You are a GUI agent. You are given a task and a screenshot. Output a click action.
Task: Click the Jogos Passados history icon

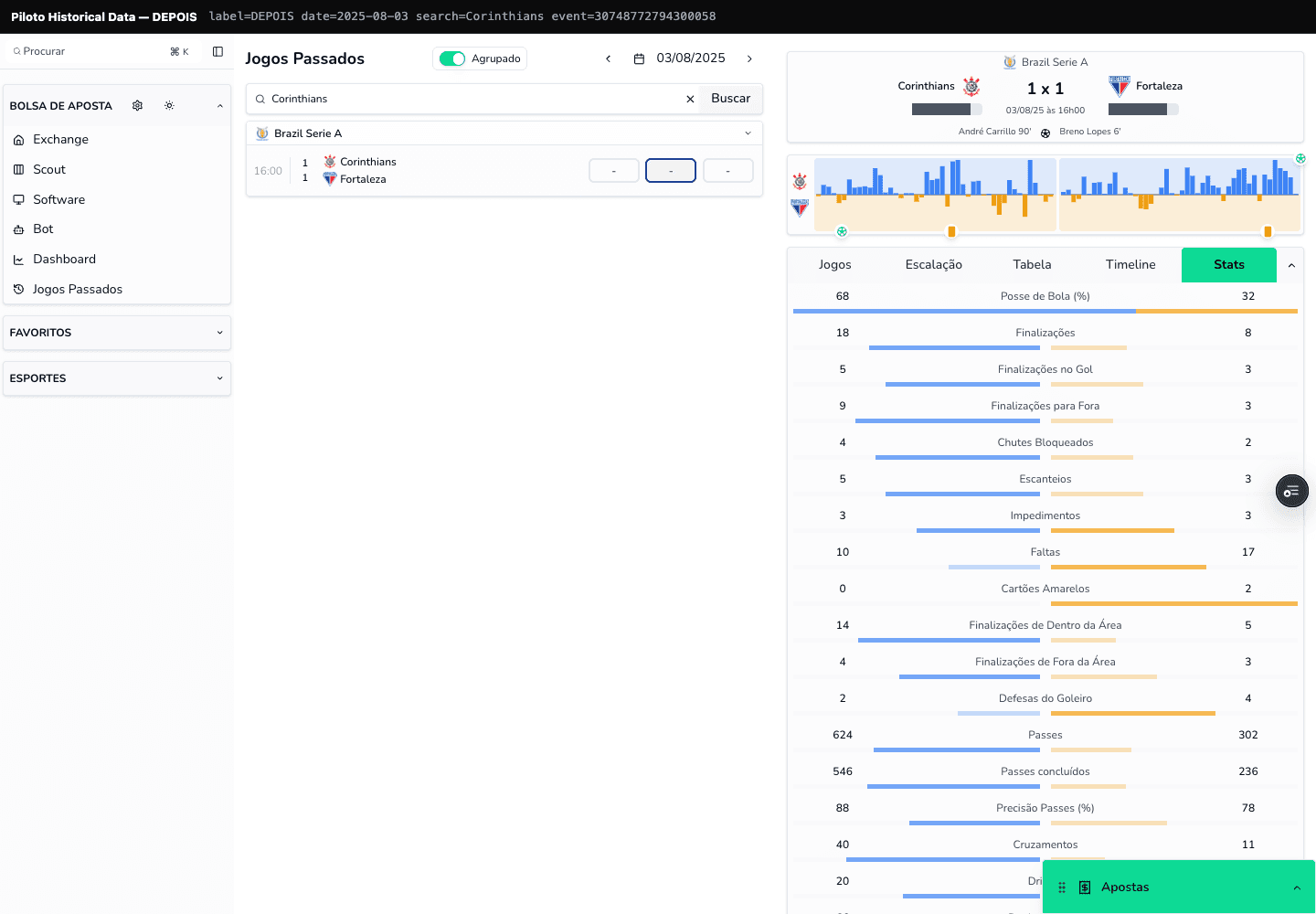(18, 289)
